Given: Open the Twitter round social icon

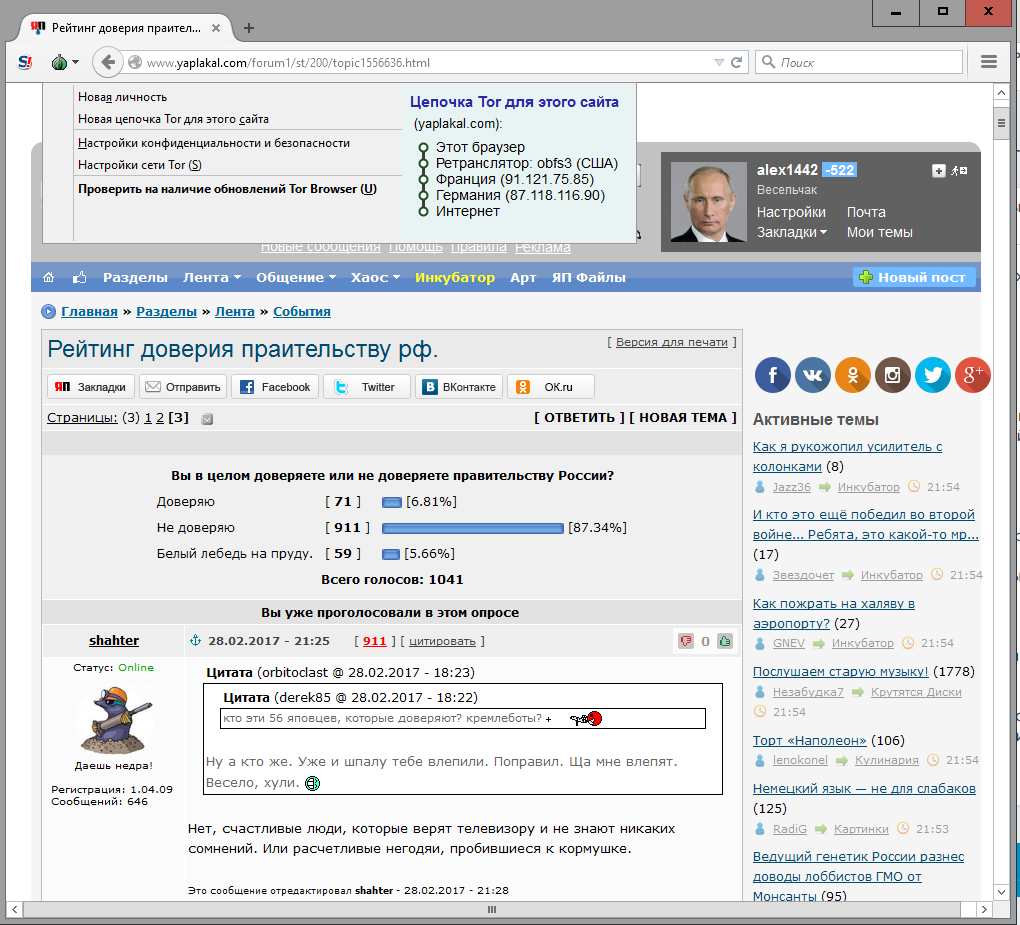Looking at the screenshot, I should 933,375.
